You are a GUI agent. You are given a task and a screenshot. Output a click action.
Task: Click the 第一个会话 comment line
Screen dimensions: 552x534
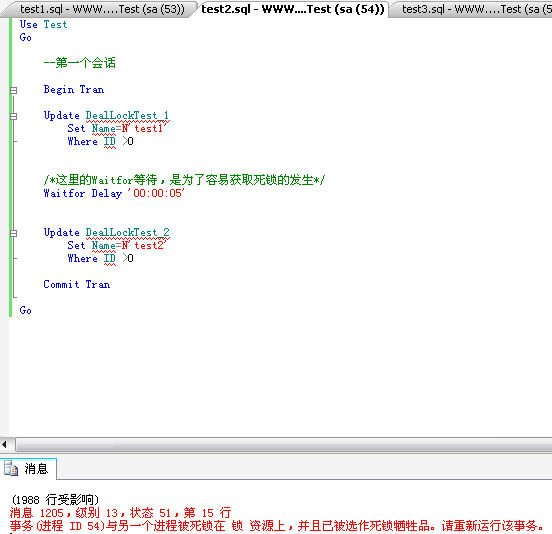(x=80, y=63)
